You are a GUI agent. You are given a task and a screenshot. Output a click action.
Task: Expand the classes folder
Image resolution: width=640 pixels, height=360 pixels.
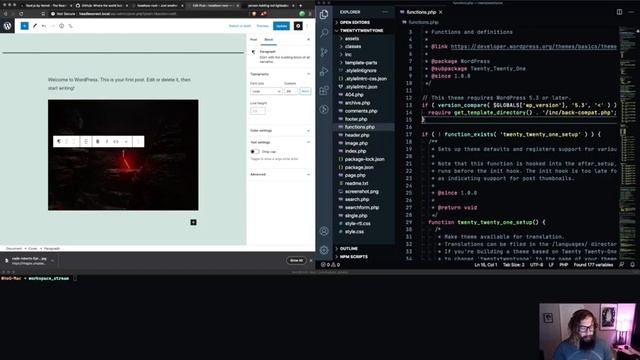[x=364, y=47]
